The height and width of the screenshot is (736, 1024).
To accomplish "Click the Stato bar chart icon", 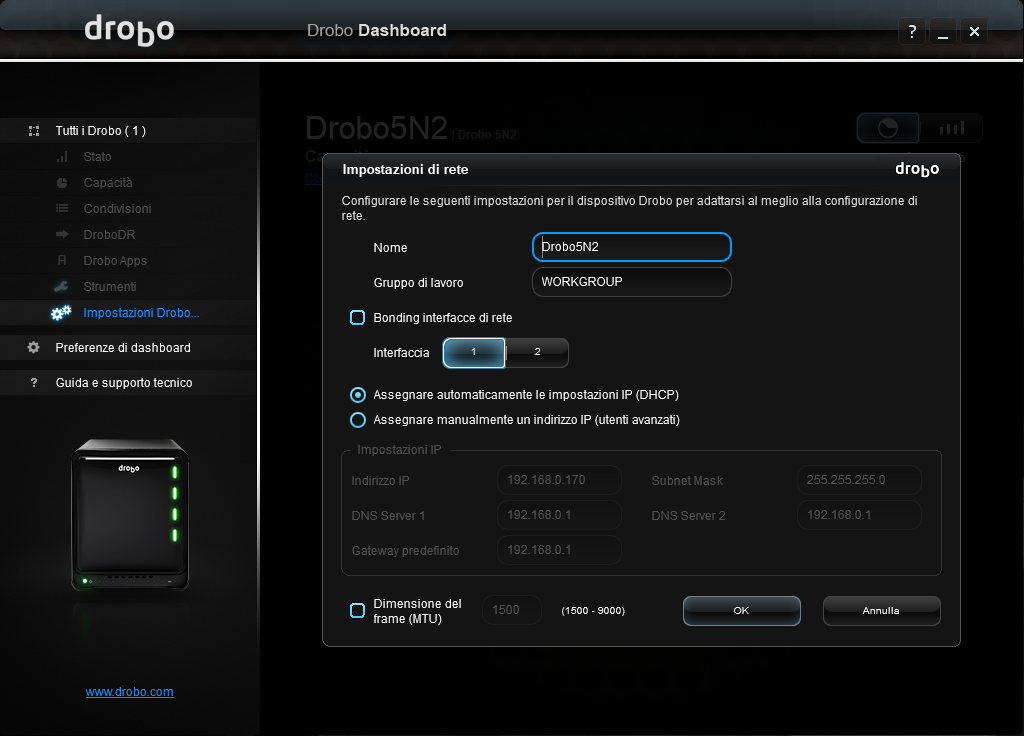I will coord(62,157).
